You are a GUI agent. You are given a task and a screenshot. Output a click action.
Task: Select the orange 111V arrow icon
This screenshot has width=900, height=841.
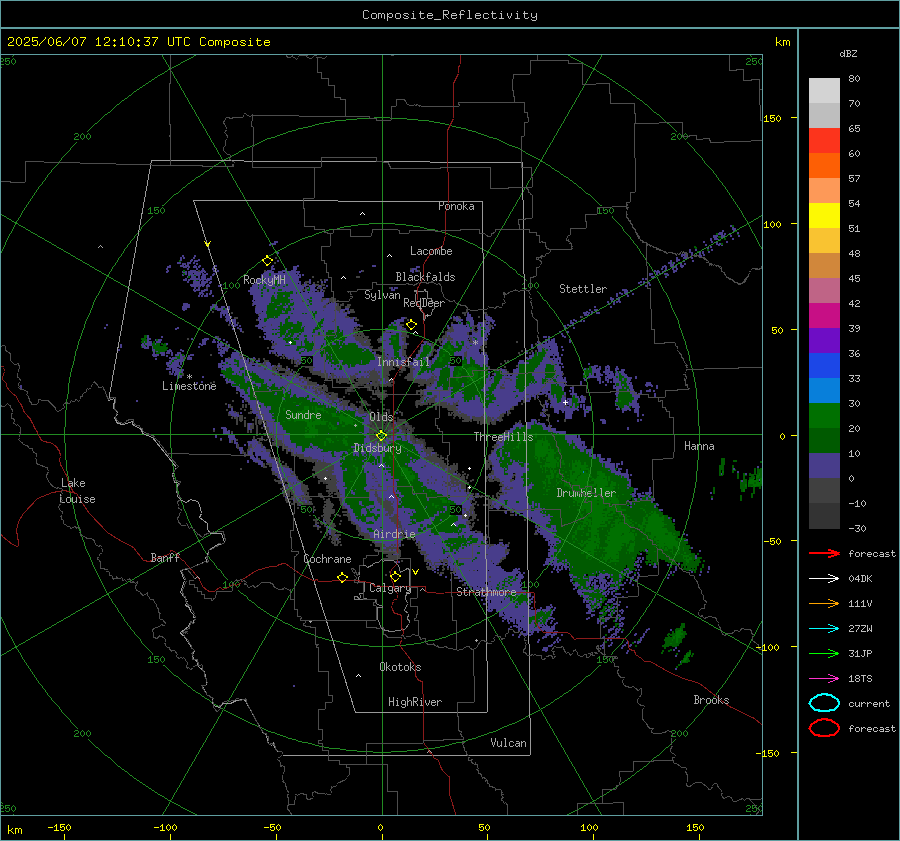[x=824, y=603]
